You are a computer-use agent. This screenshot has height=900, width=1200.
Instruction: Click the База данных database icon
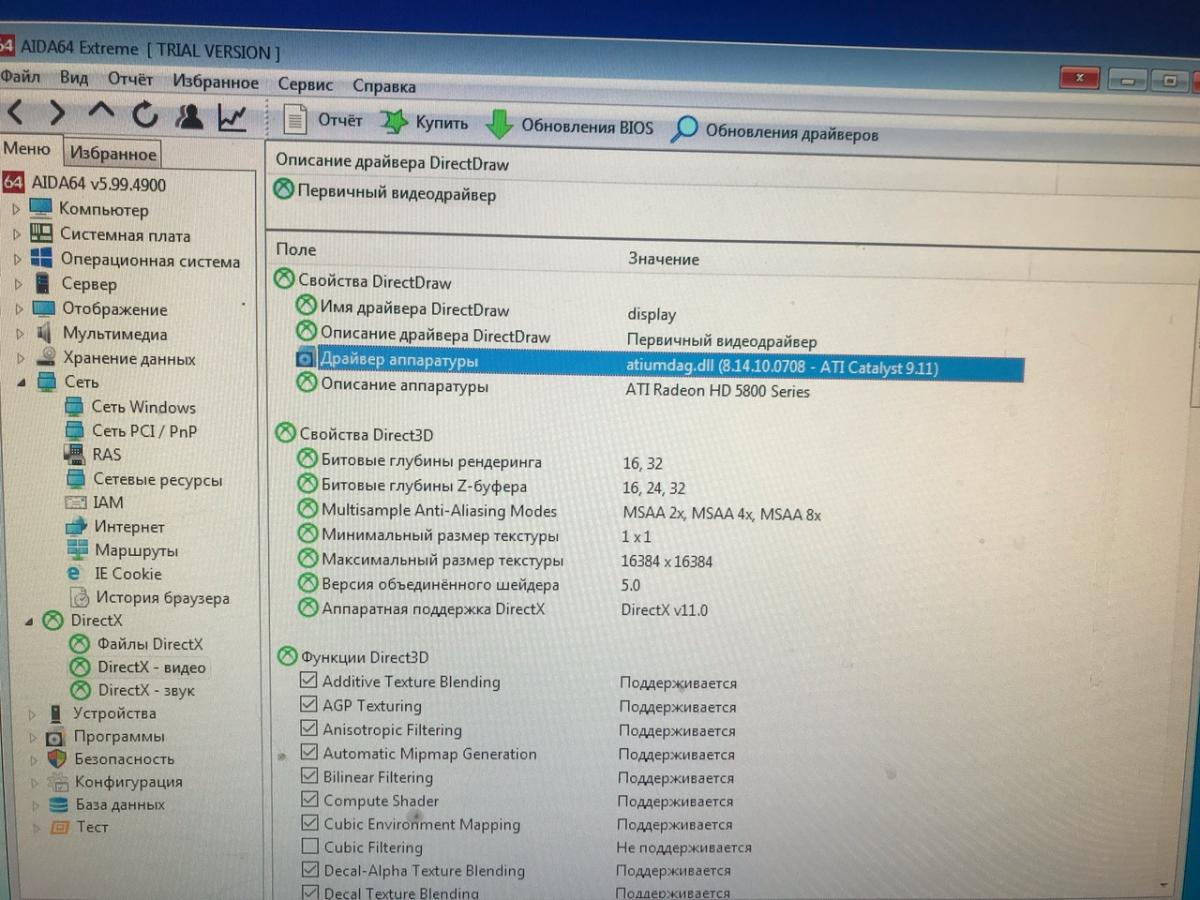(x=58, y=804)
